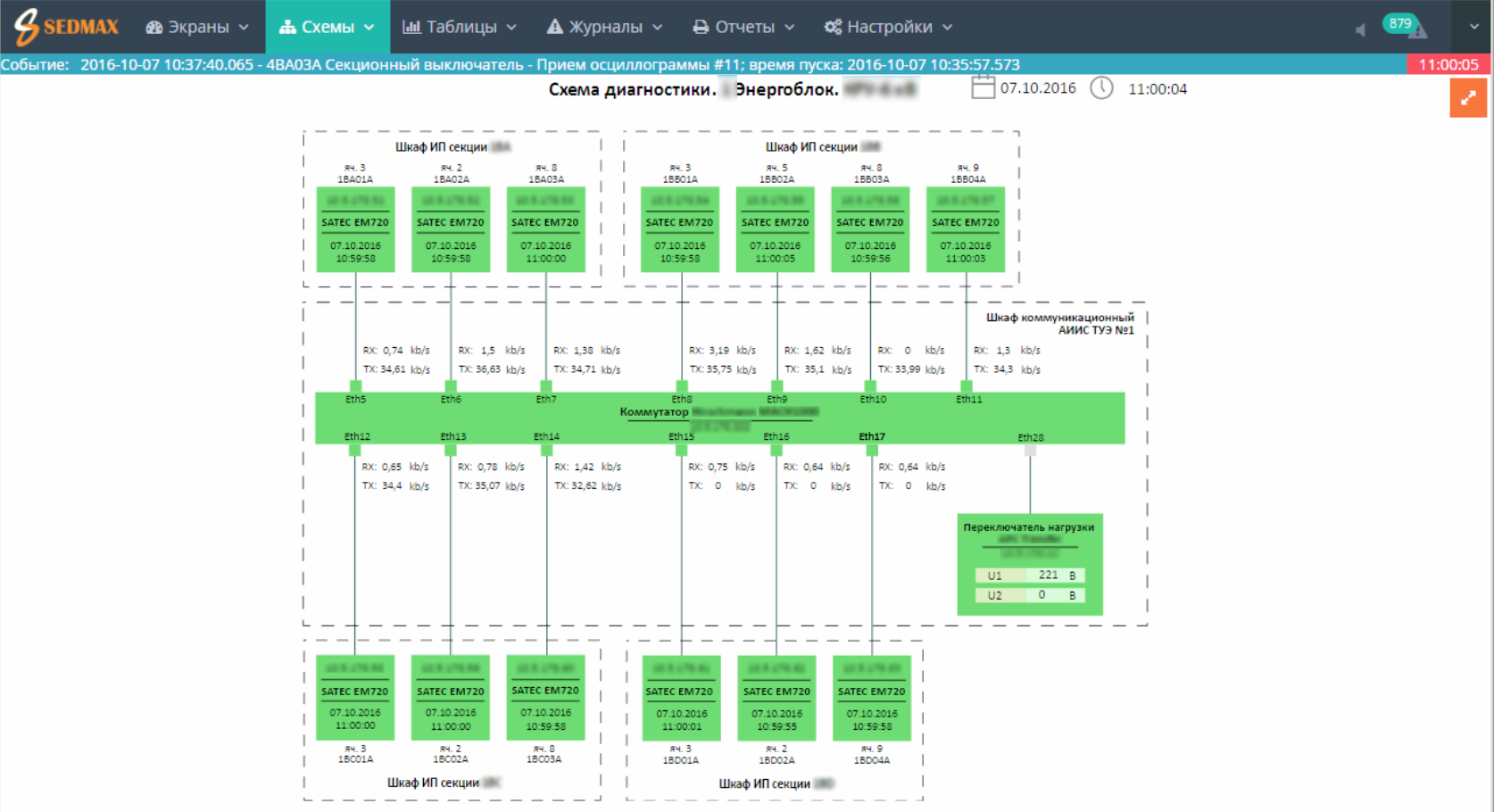
Task: Click the event message in the blue bar
Action: pyautogui.click(x=549, y=64)
